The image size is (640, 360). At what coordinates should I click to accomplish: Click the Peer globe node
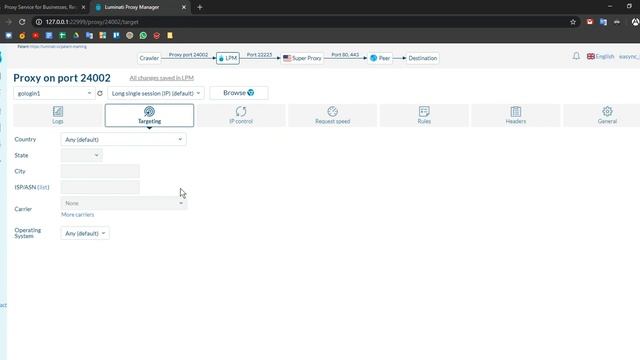[380, 58]
